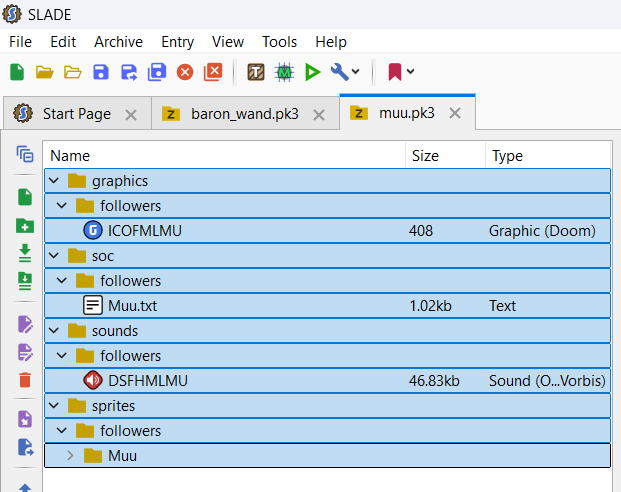Add a new entry using the sidebar green file icon
621x492 pixels.
[25, 197]
